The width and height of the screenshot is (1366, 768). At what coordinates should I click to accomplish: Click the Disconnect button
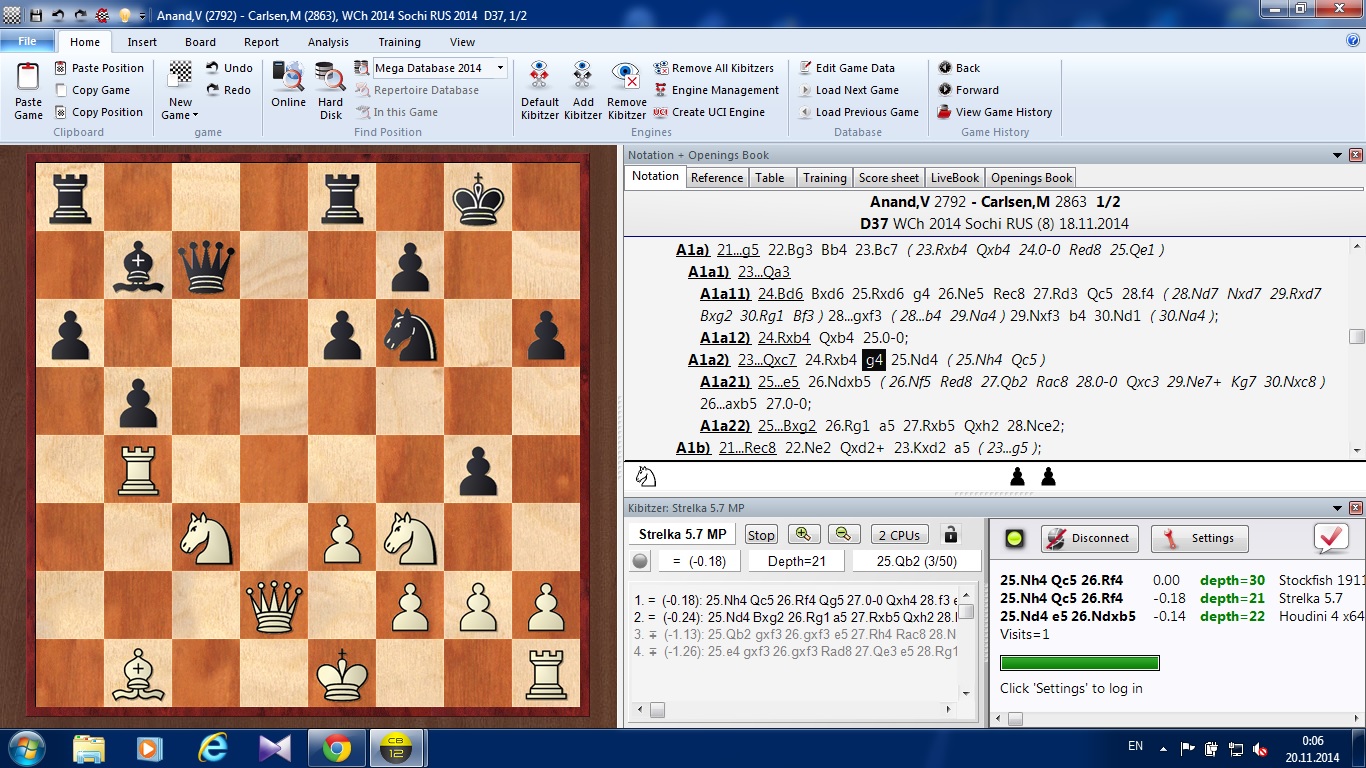[x=1089, y=538]
